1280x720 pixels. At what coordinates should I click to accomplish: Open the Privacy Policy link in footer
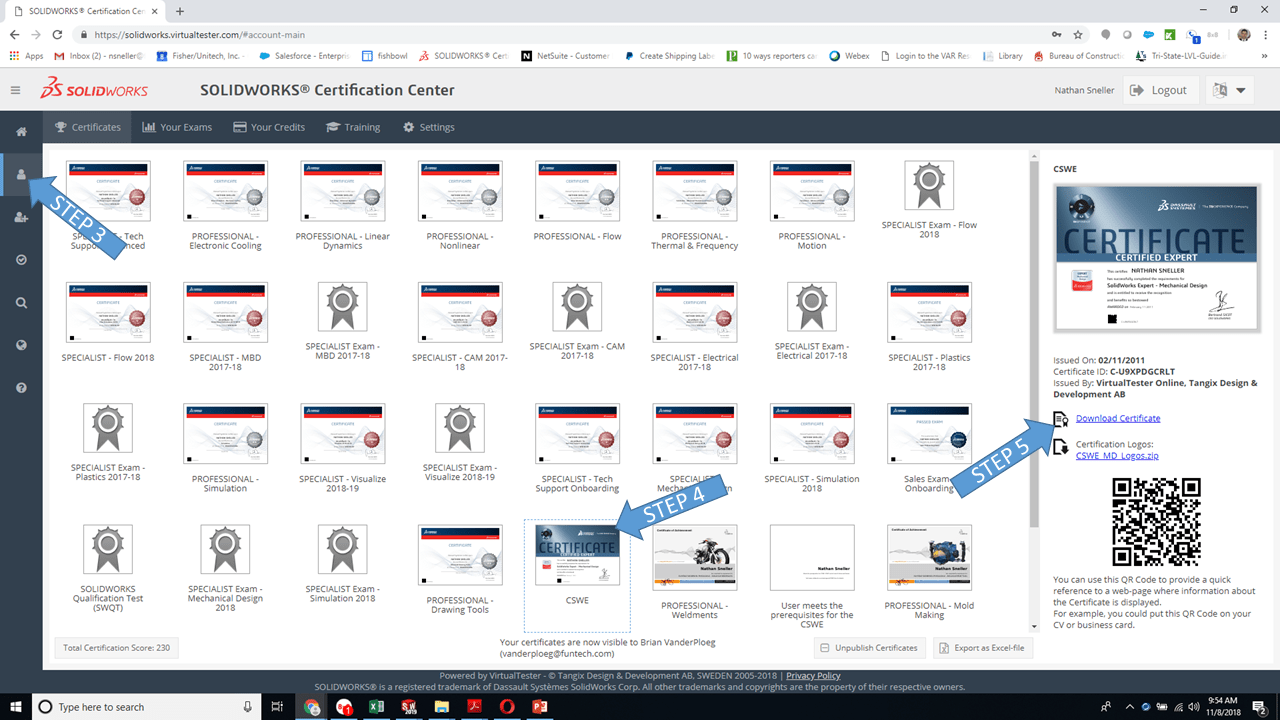point(813,676)
